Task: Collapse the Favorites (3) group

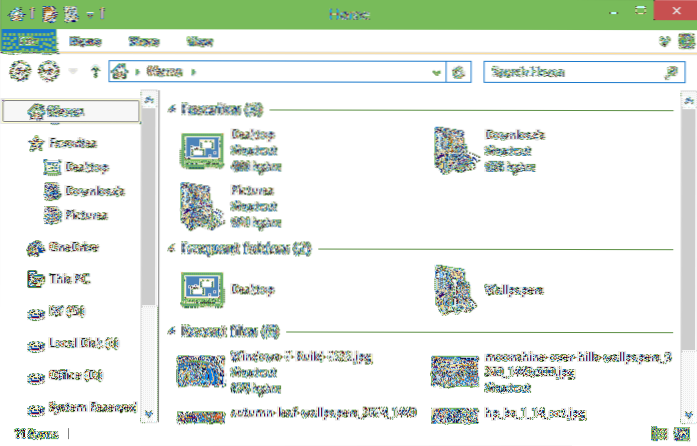Action: click(174, 108)
